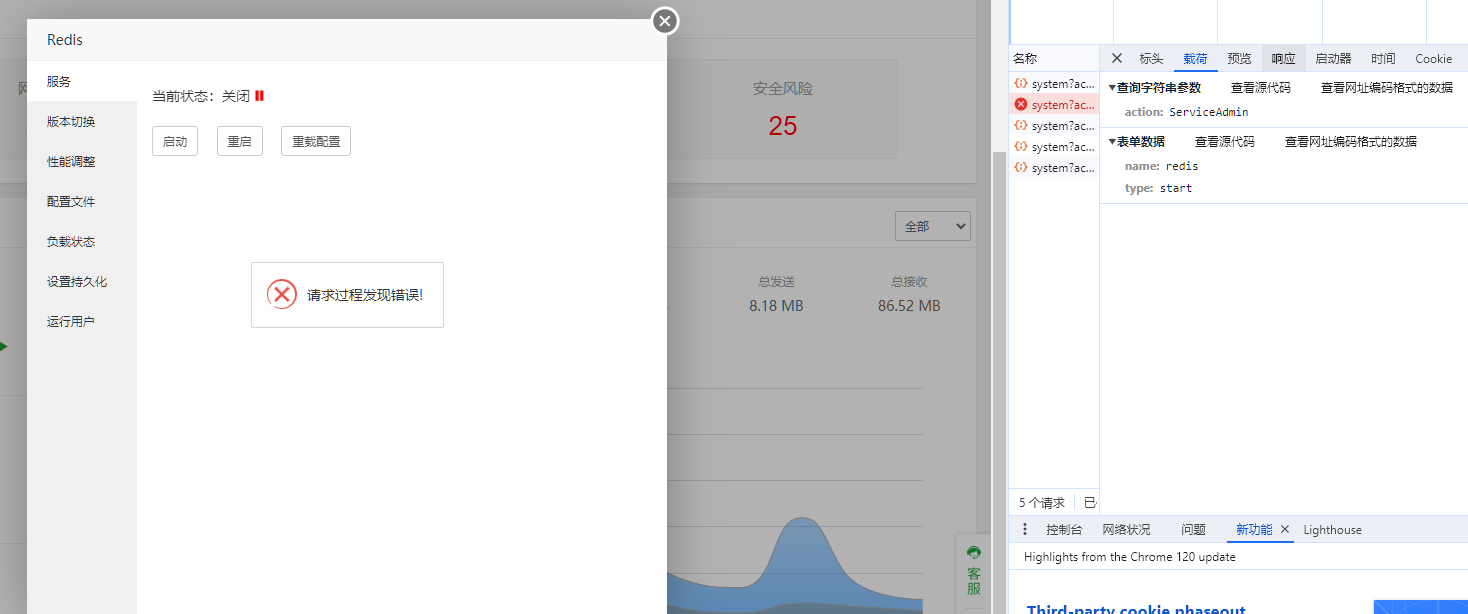Open the 网络状况 drawer tab
1468x614 pixels.
coord(1126,530)
